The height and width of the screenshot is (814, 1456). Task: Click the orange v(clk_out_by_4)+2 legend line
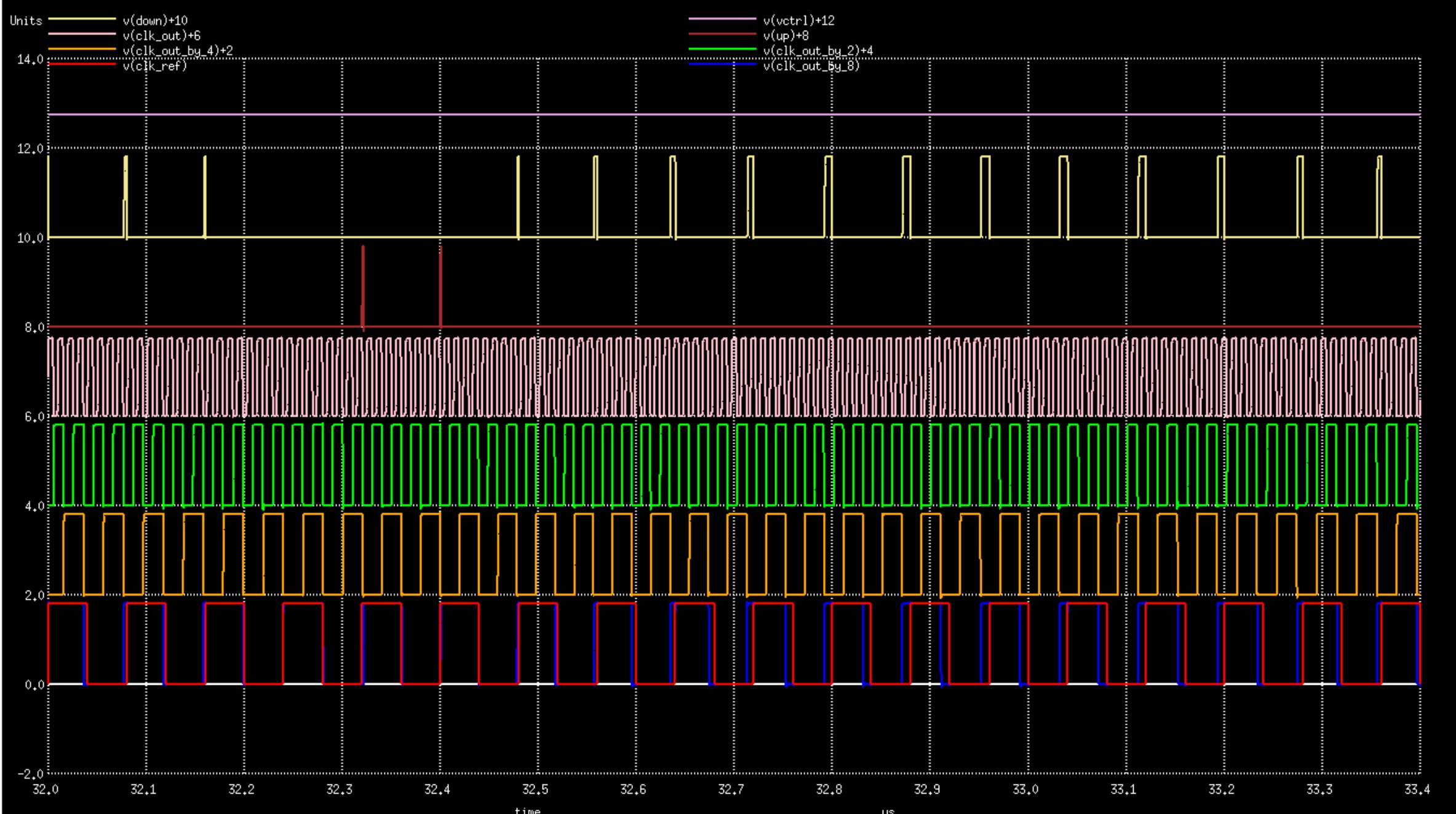point(82,49)
